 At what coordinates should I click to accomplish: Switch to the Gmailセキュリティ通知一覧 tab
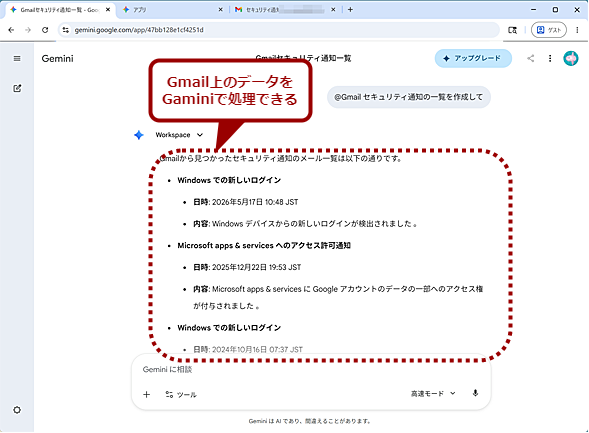coord(60,10)
